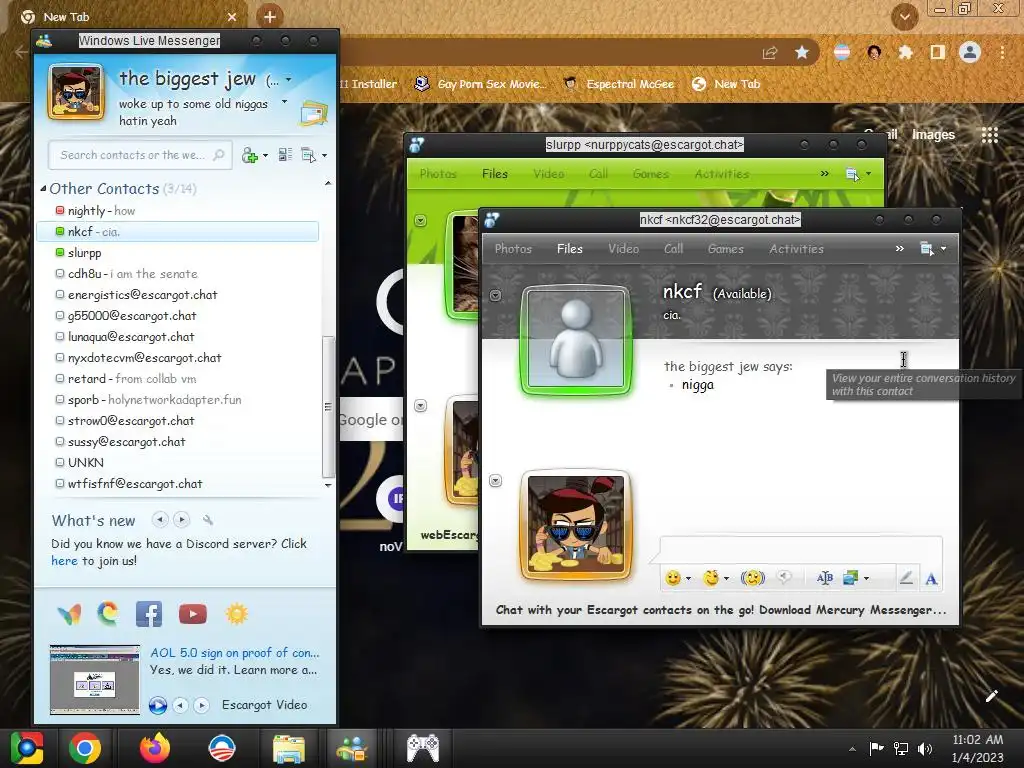Click the Search contacts input field

point(140,155)
